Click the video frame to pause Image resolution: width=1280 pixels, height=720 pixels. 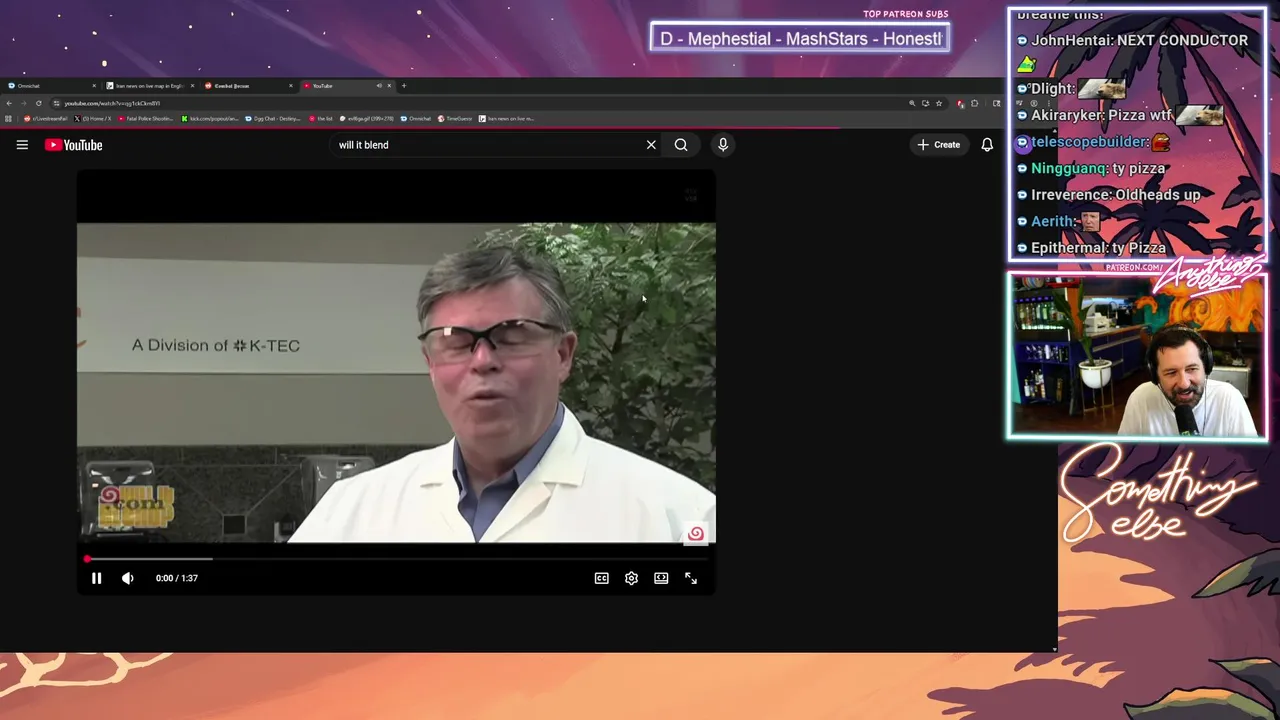tap(396, 382)
